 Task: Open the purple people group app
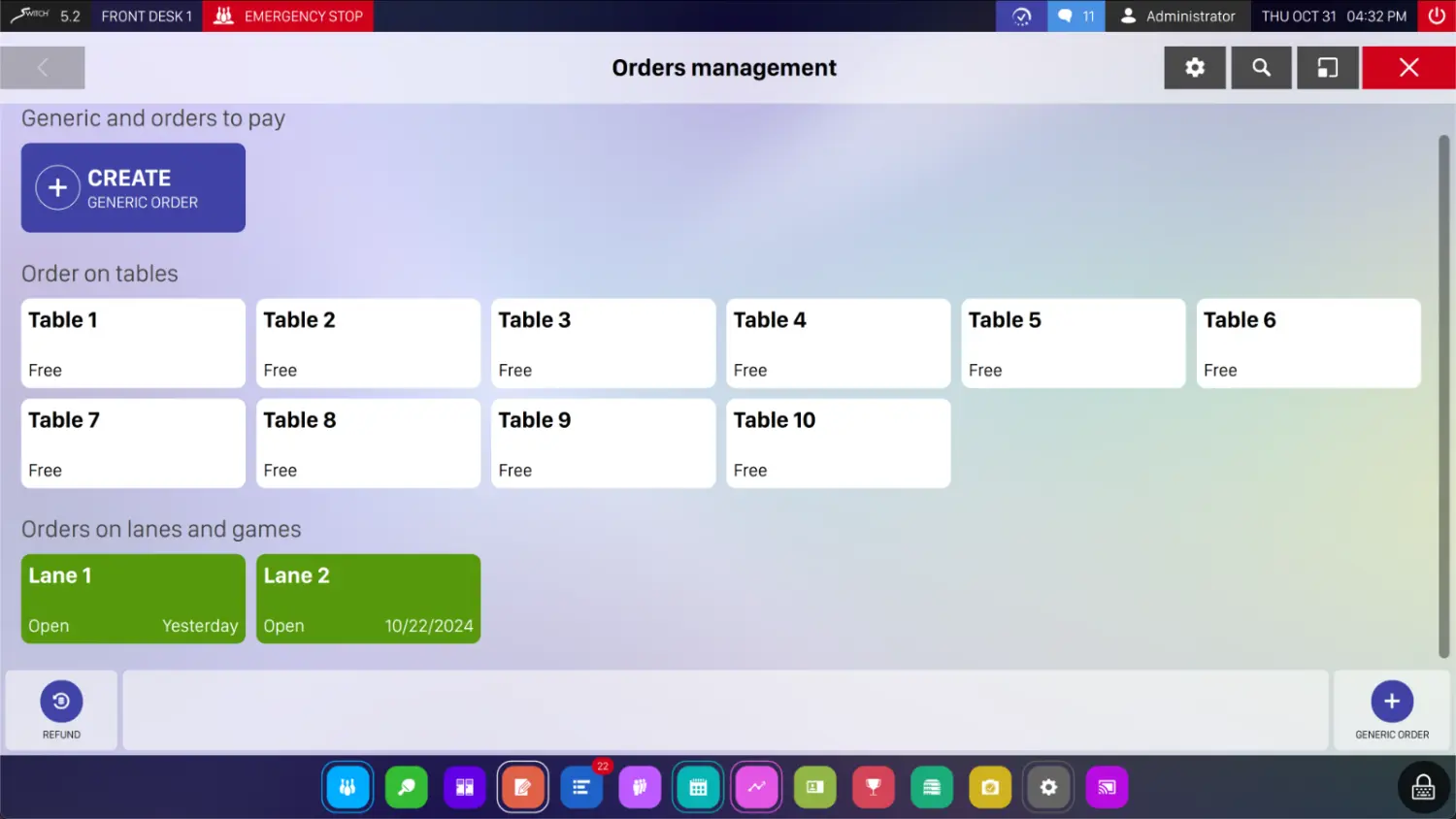tap(640, 787)
